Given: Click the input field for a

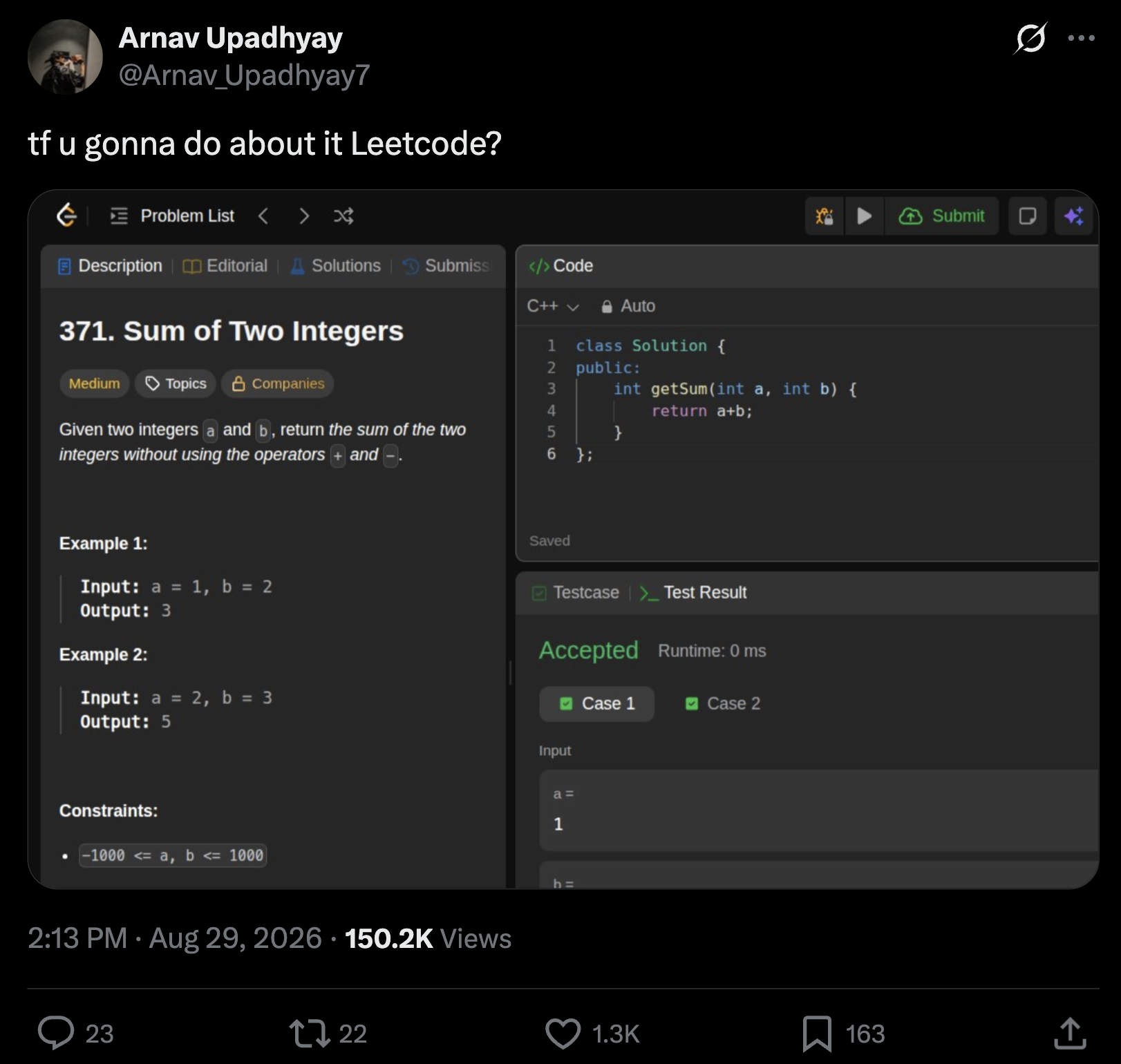Looking at the screenshot, I should click(x=819, y=810).
